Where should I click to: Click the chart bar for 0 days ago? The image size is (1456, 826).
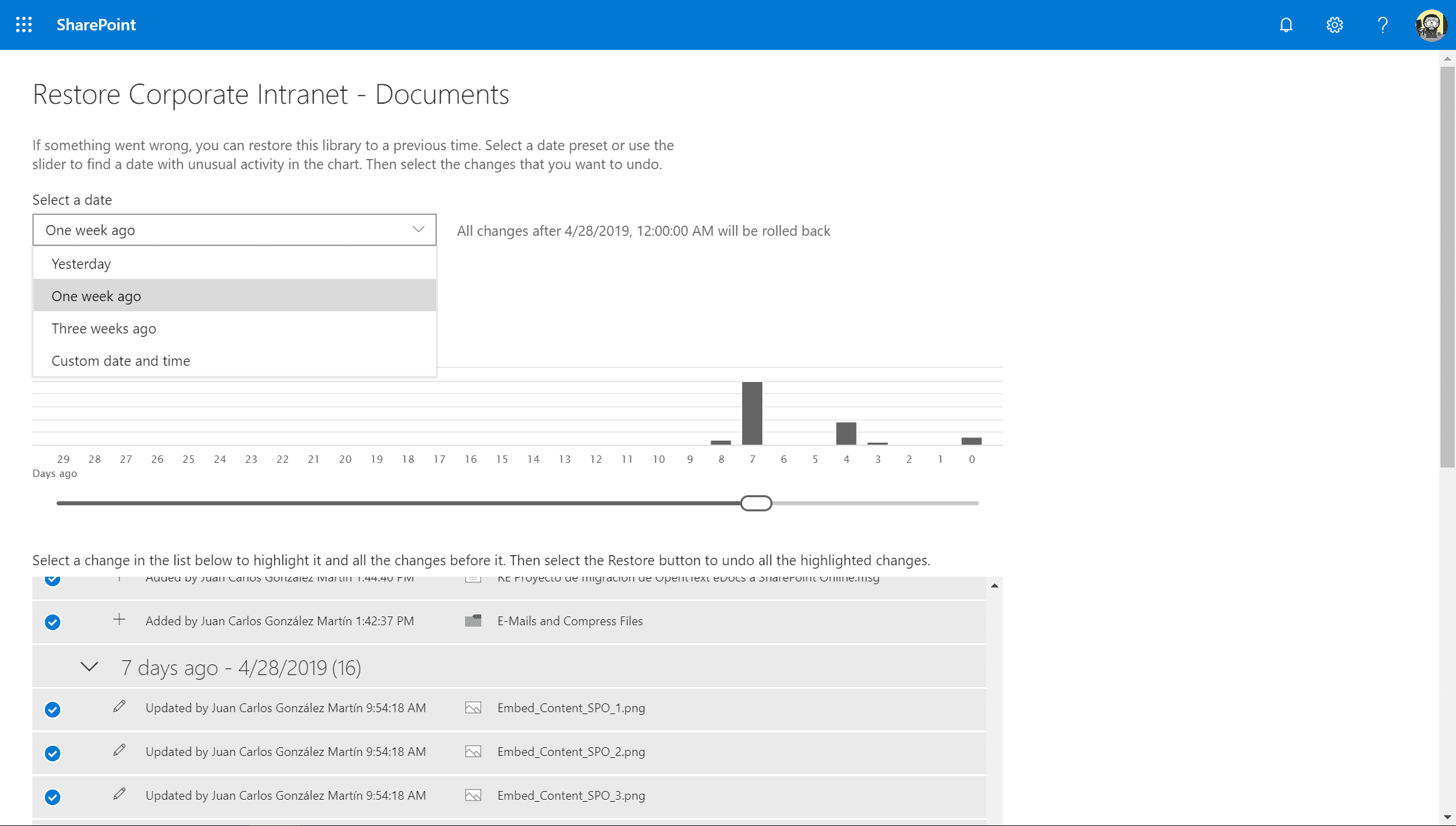[971, 441]
